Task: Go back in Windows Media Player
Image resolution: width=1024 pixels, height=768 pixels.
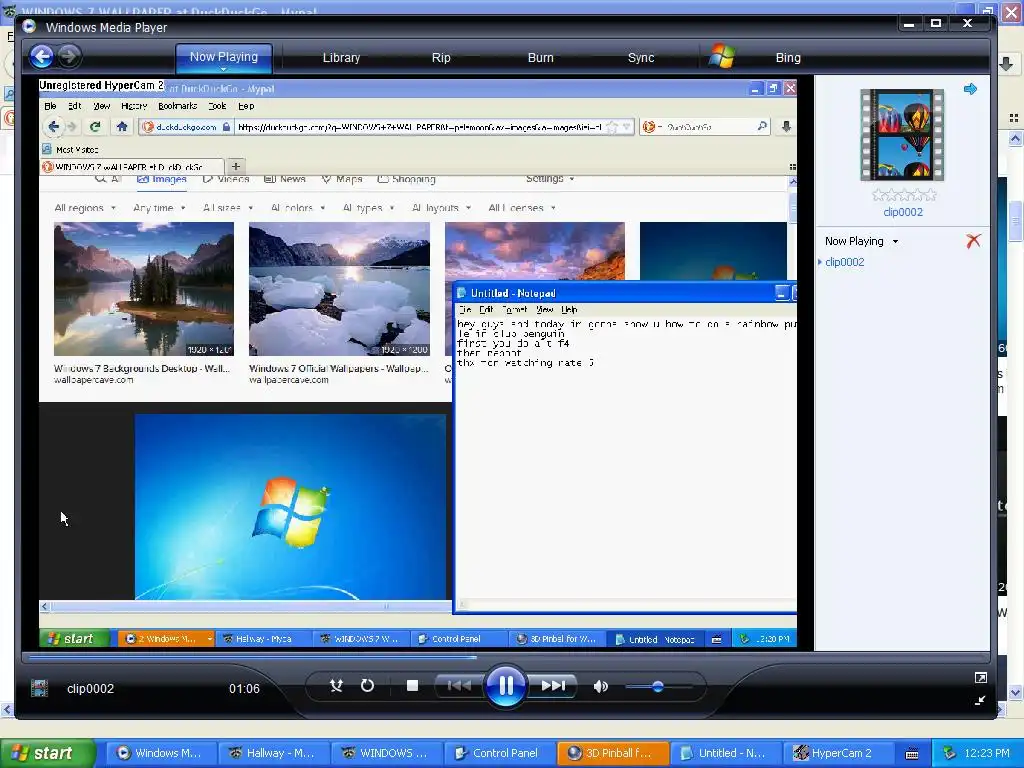Action: pyautogui.click(x=42, y=57)
